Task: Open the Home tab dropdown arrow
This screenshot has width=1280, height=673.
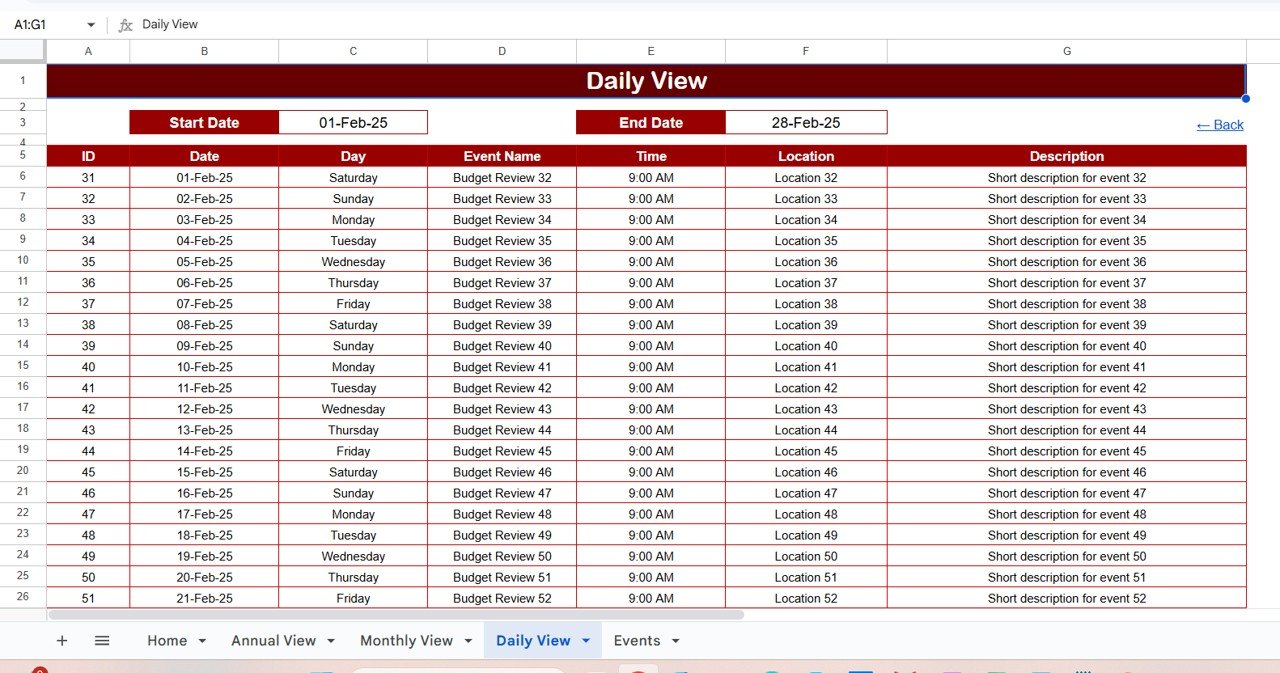Action: [202, 641]
